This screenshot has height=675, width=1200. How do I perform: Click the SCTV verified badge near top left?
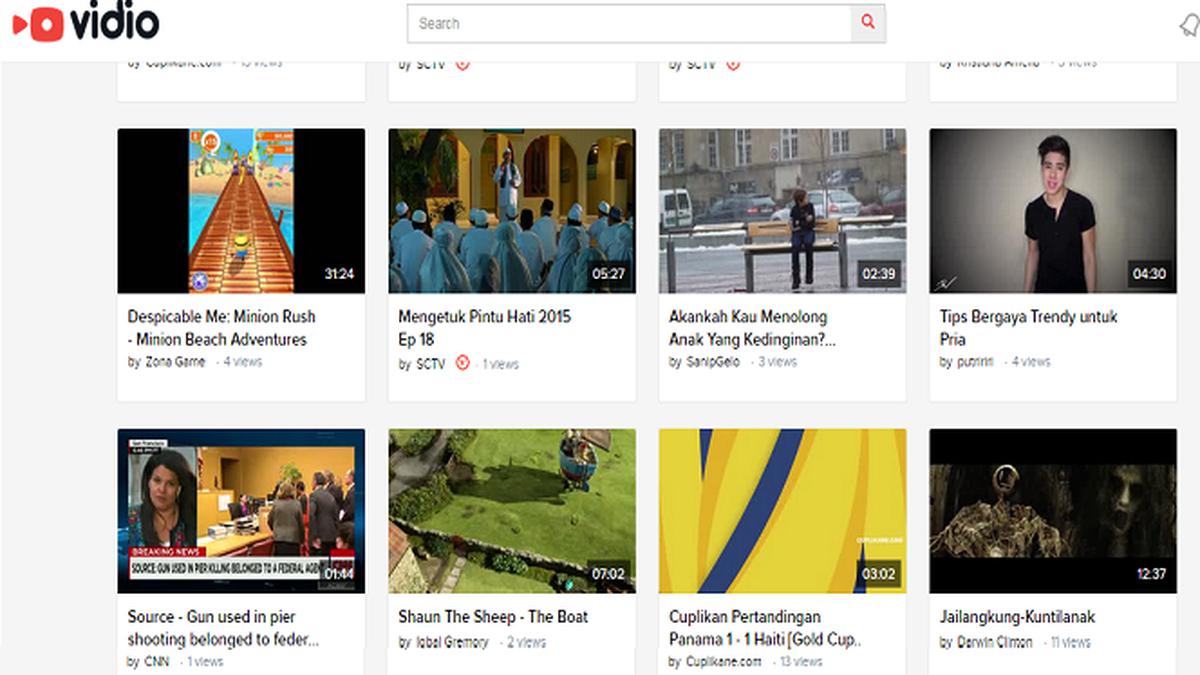pyautogui.click(x=461, y=63)
